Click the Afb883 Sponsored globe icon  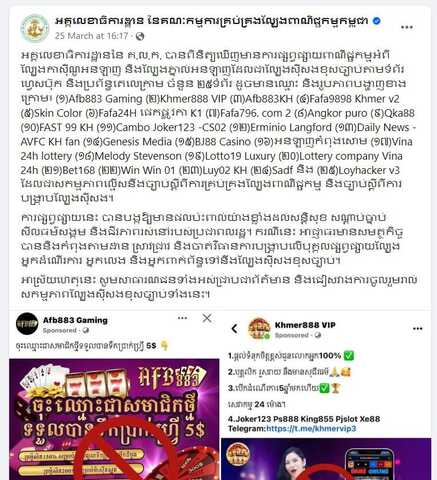point(86,330)
